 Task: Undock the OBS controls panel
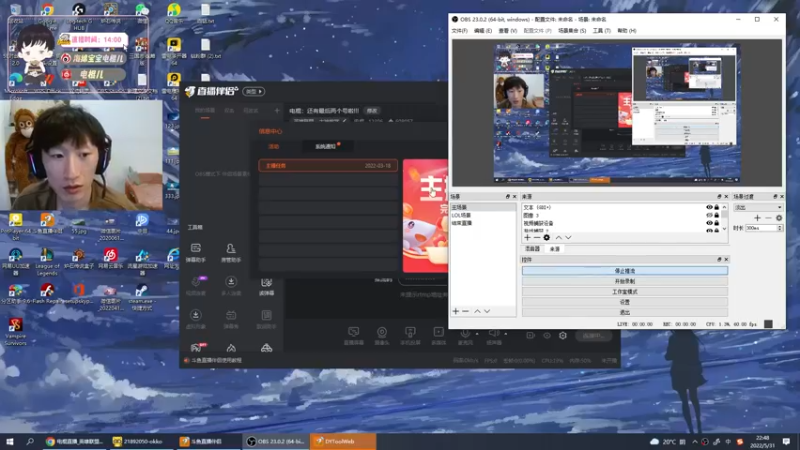point(719,260)
